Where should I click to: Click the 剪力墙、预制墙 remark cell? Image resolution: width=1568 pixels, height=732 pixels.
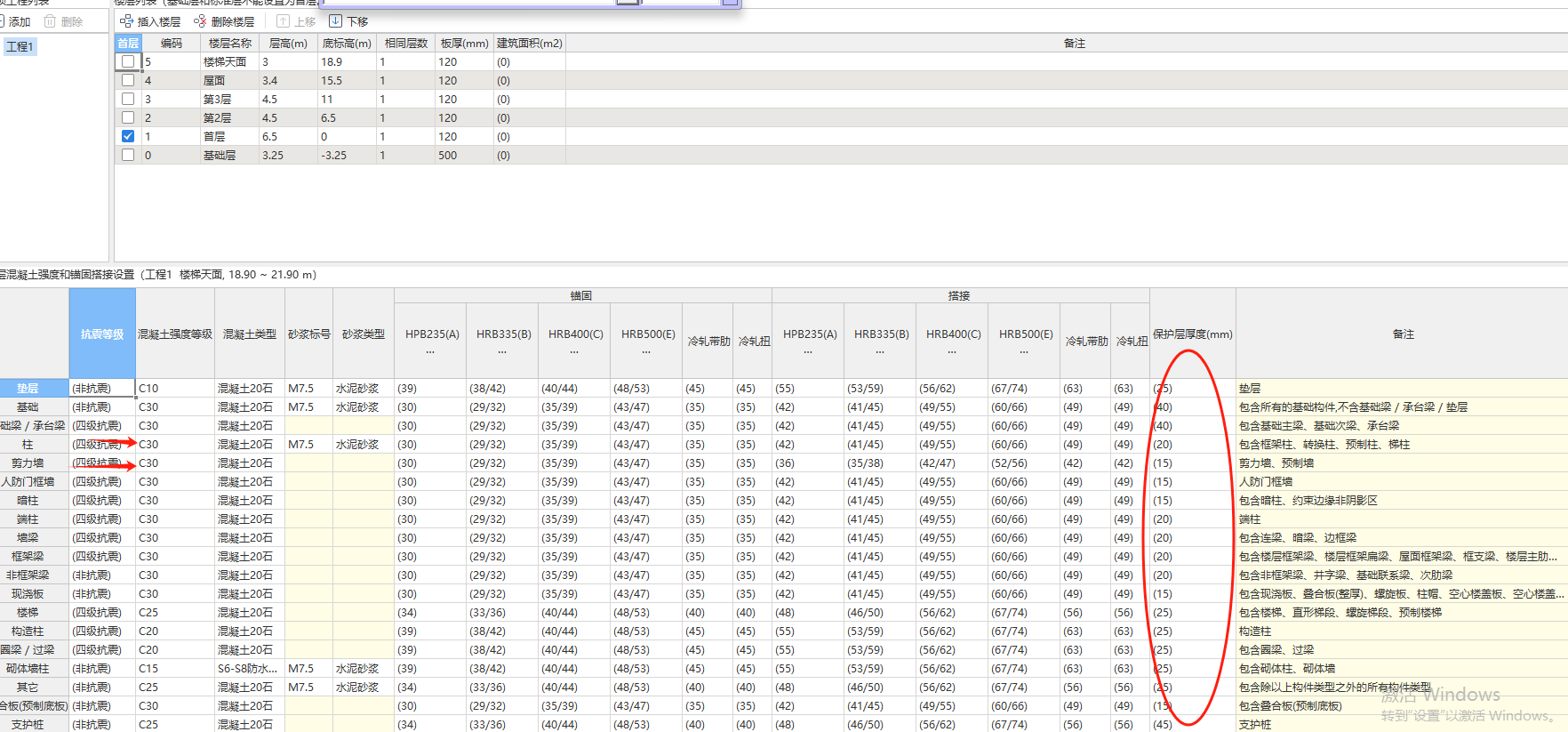(x=1402, y=463)
